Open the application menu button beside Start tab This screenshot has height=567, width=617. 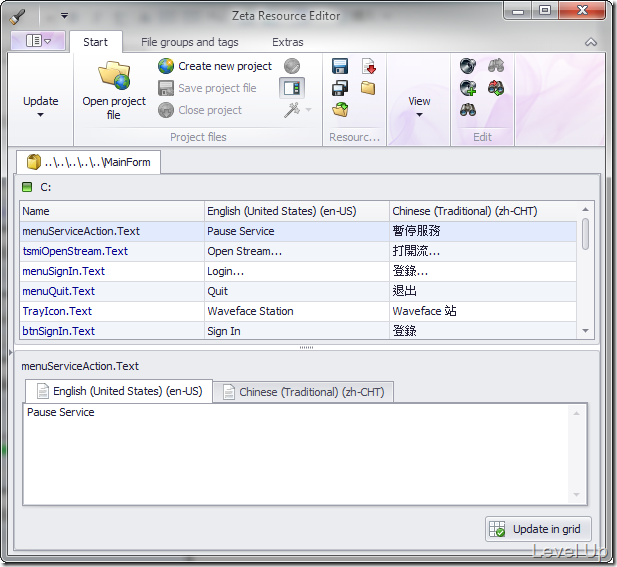pyautogui.click(x=38, y=41)
